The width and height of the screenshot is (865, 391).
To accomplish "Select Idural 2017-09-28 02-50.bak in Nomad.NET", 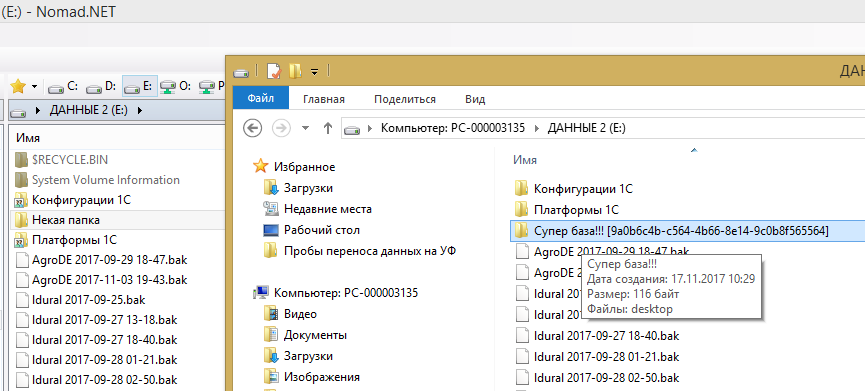I will [x=104, y=379].
